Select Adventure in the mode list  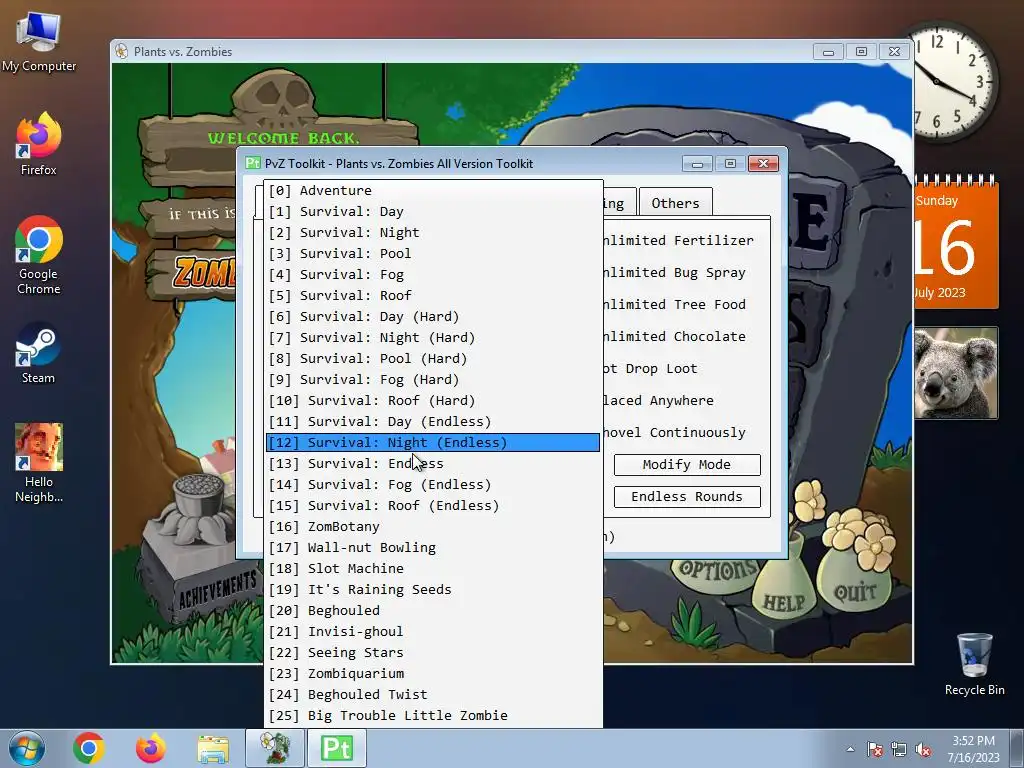tap(433, 191)
